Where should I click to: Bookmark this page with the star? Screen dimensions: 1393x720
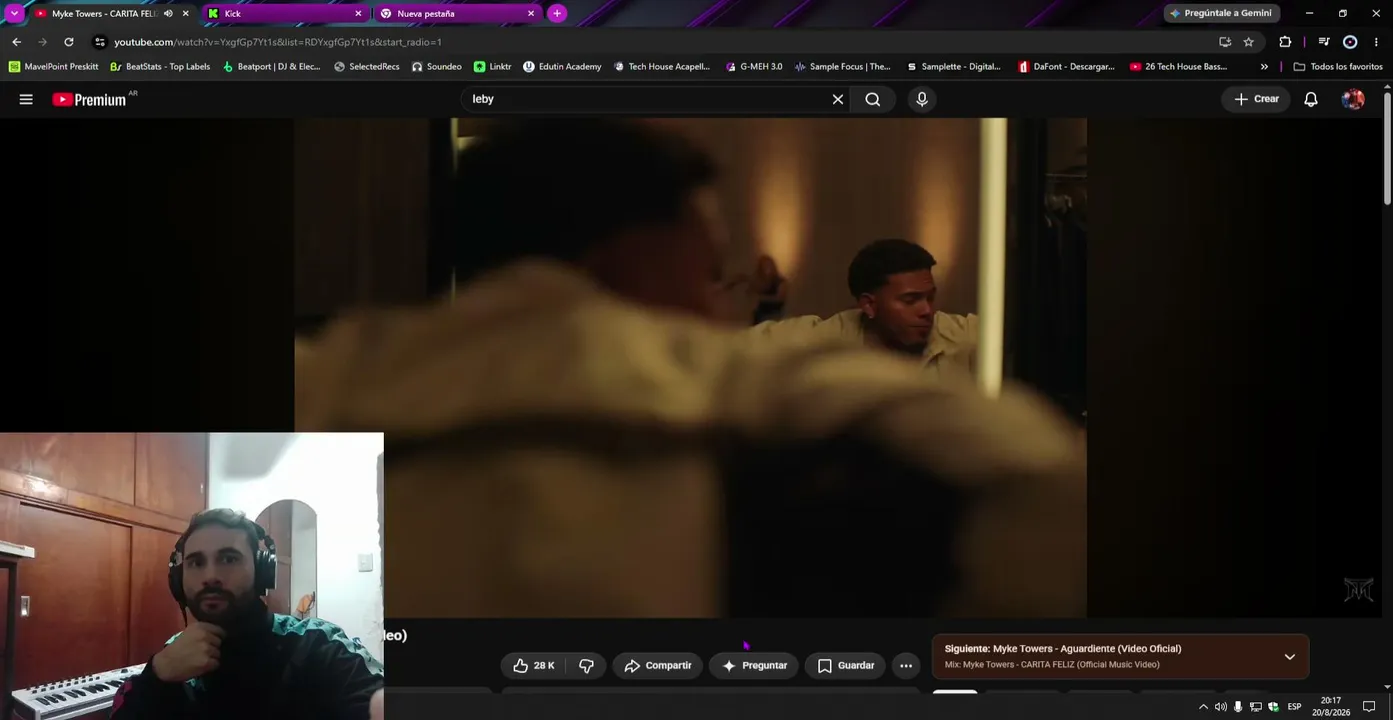(x=1249, y=42)
